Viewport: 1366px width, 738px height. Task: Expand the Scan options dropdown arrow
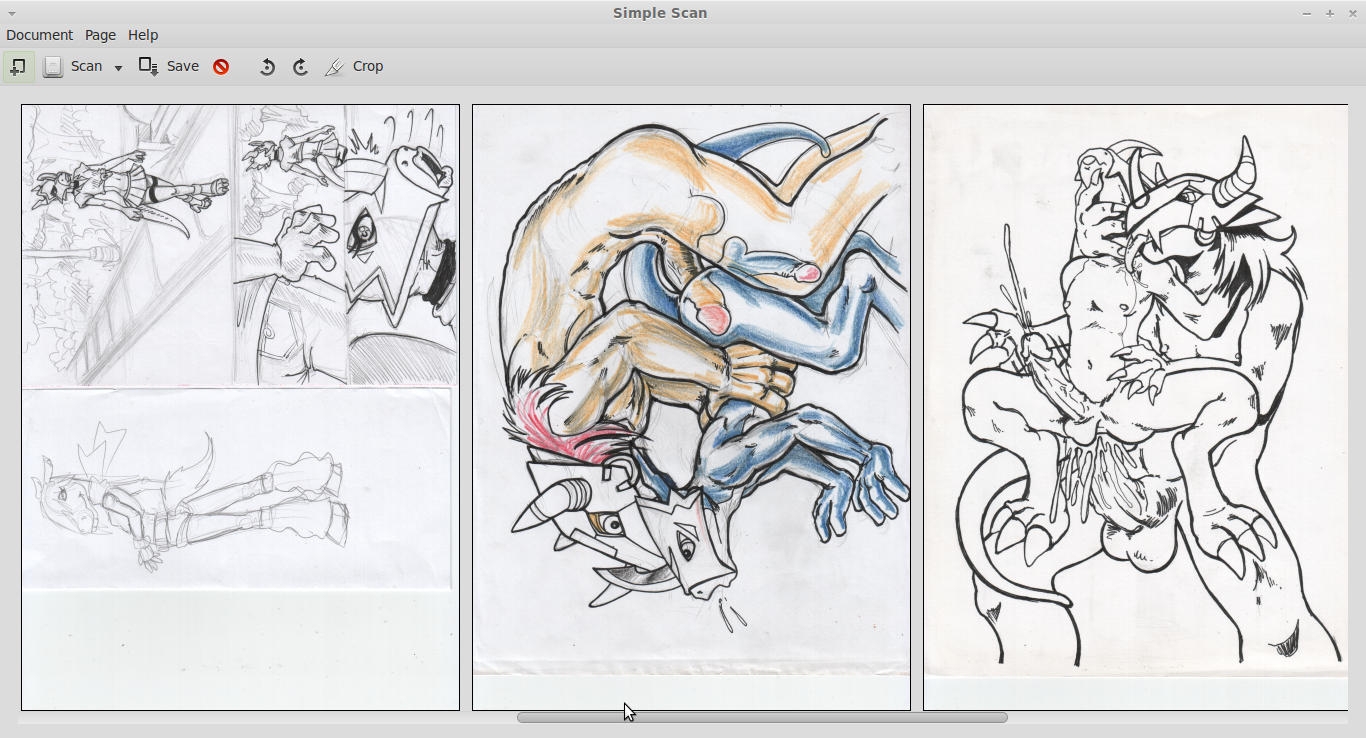click(118, 67)
